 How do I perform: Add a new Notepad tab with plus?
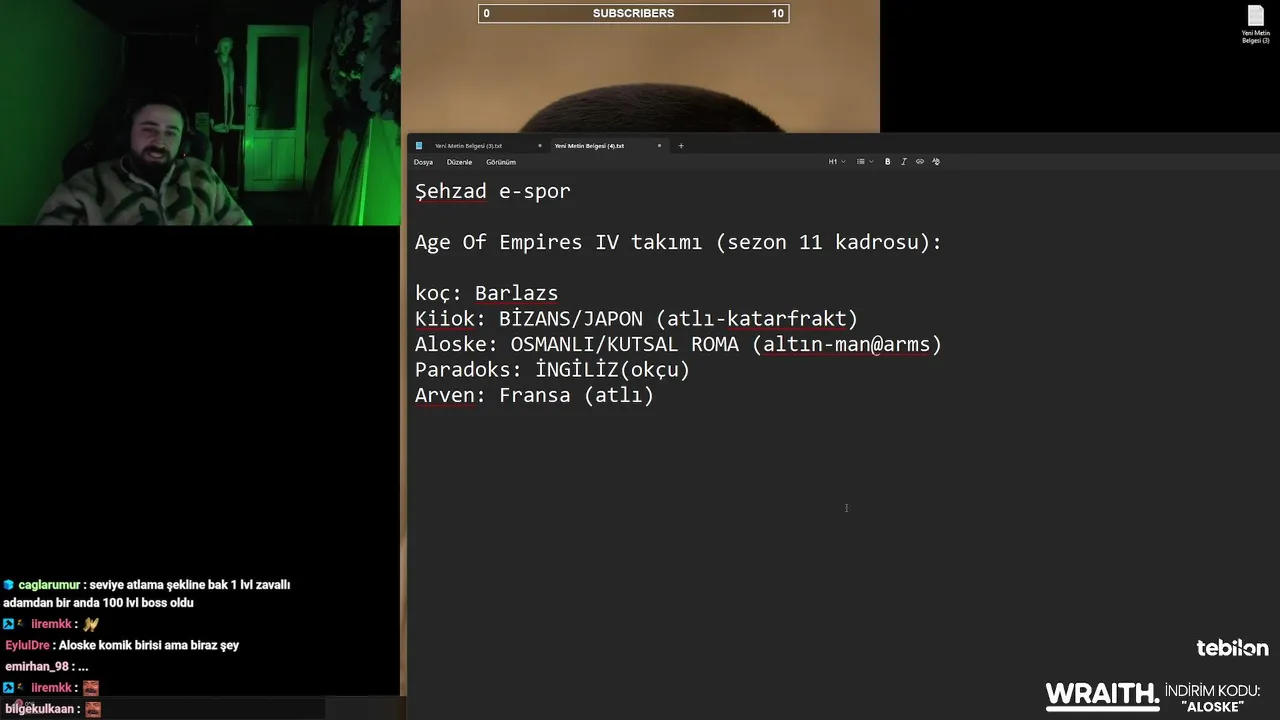(681, 146)
